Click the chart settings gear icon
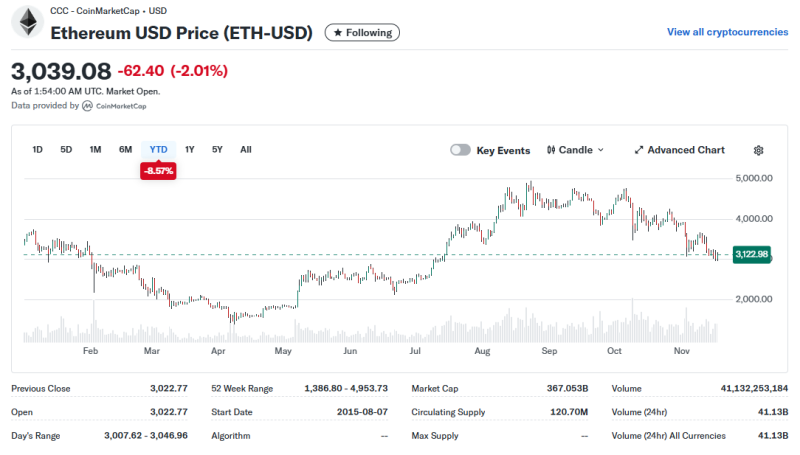 [x=758, y=150]
